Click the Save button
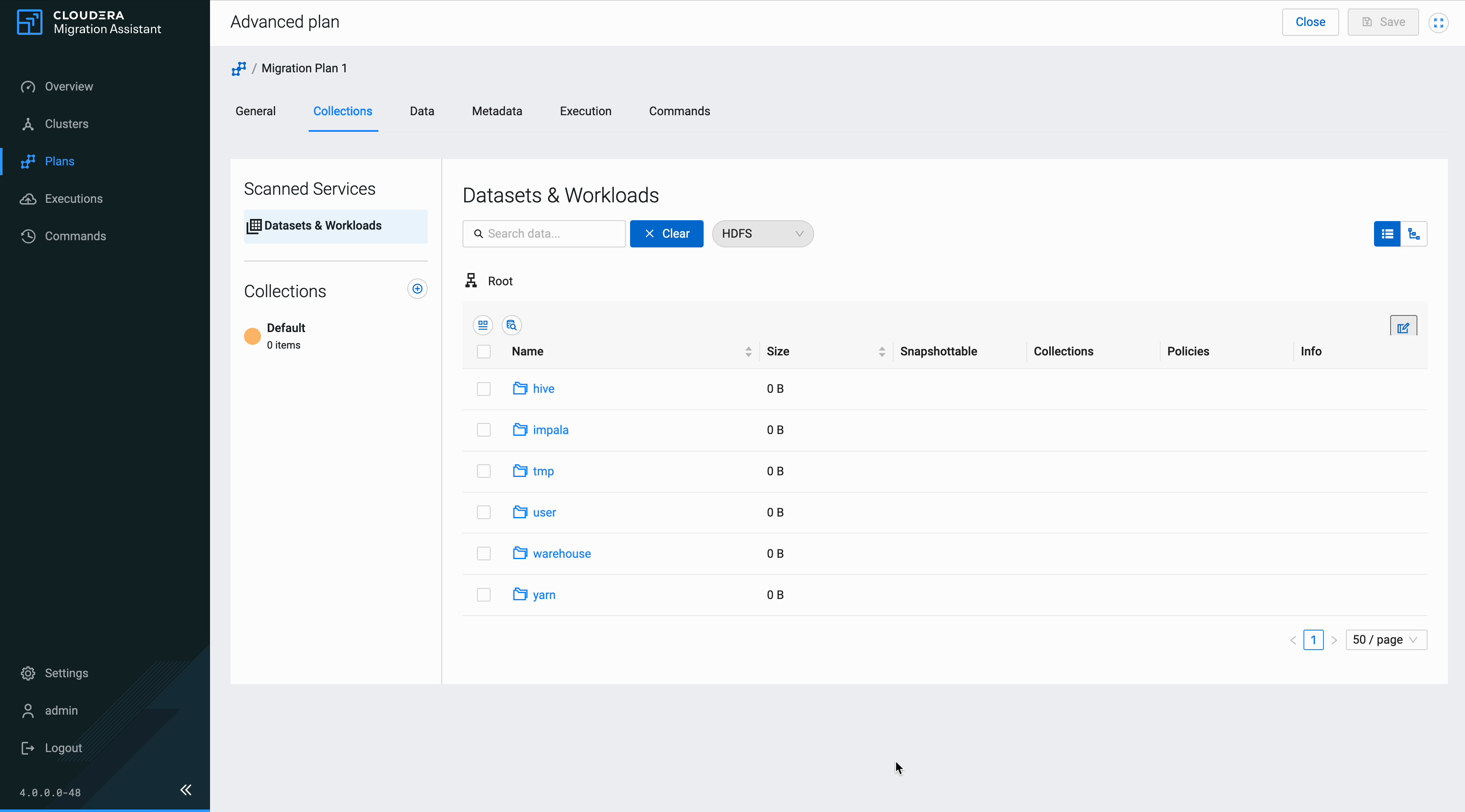Viewport: 1465px width, 812px height. pos(1383,22)
